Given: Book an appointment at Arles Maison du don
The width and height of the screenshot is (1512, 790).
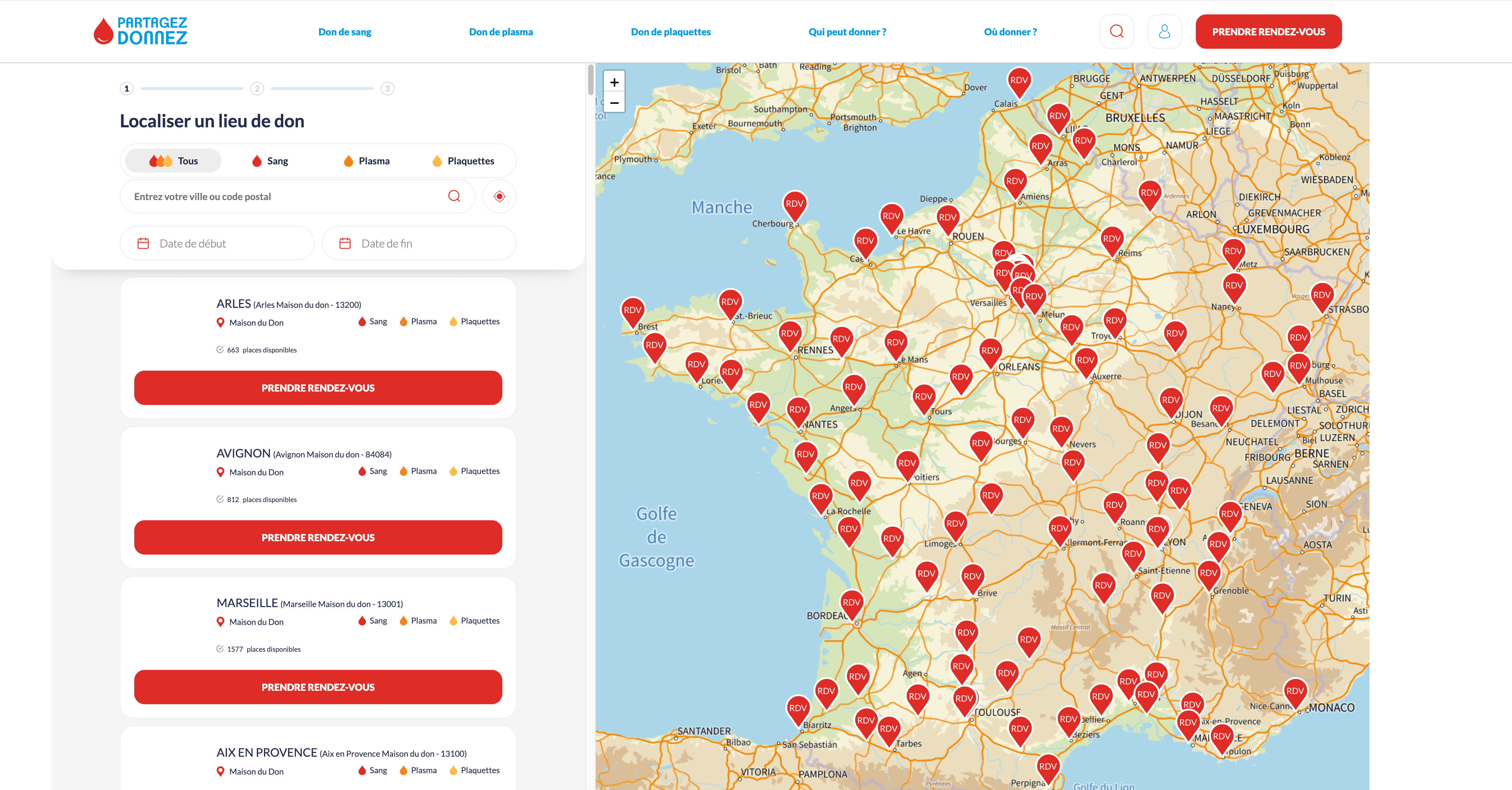Looking at the screenshot, I should 318,387.
